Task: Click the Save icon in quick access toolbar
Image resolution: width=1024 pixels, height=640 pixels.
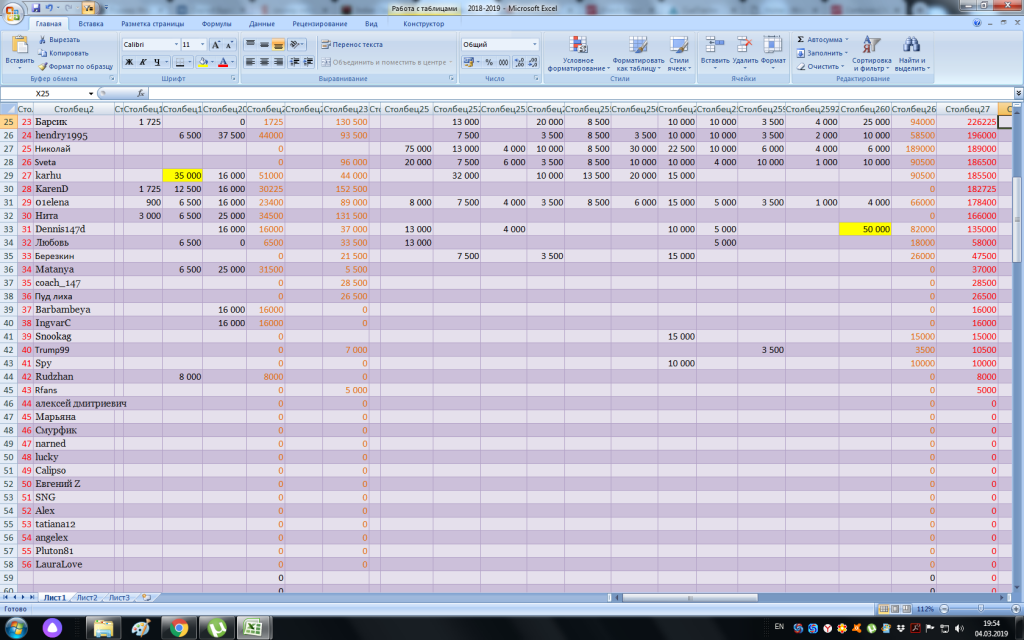Action: pos(36,7)
